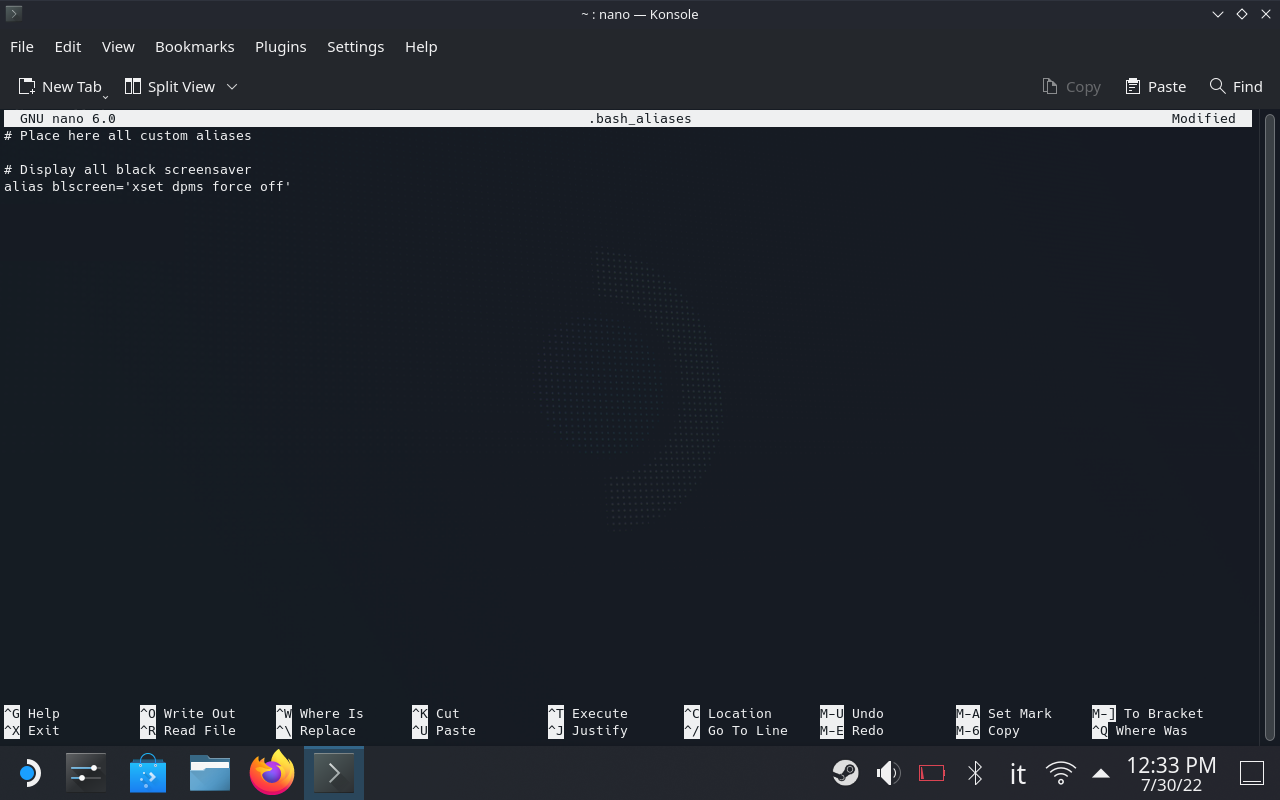Open the Dolphin file manager taskbar icon
This screenshot has width=1280, height=800.
click(210, 773)
